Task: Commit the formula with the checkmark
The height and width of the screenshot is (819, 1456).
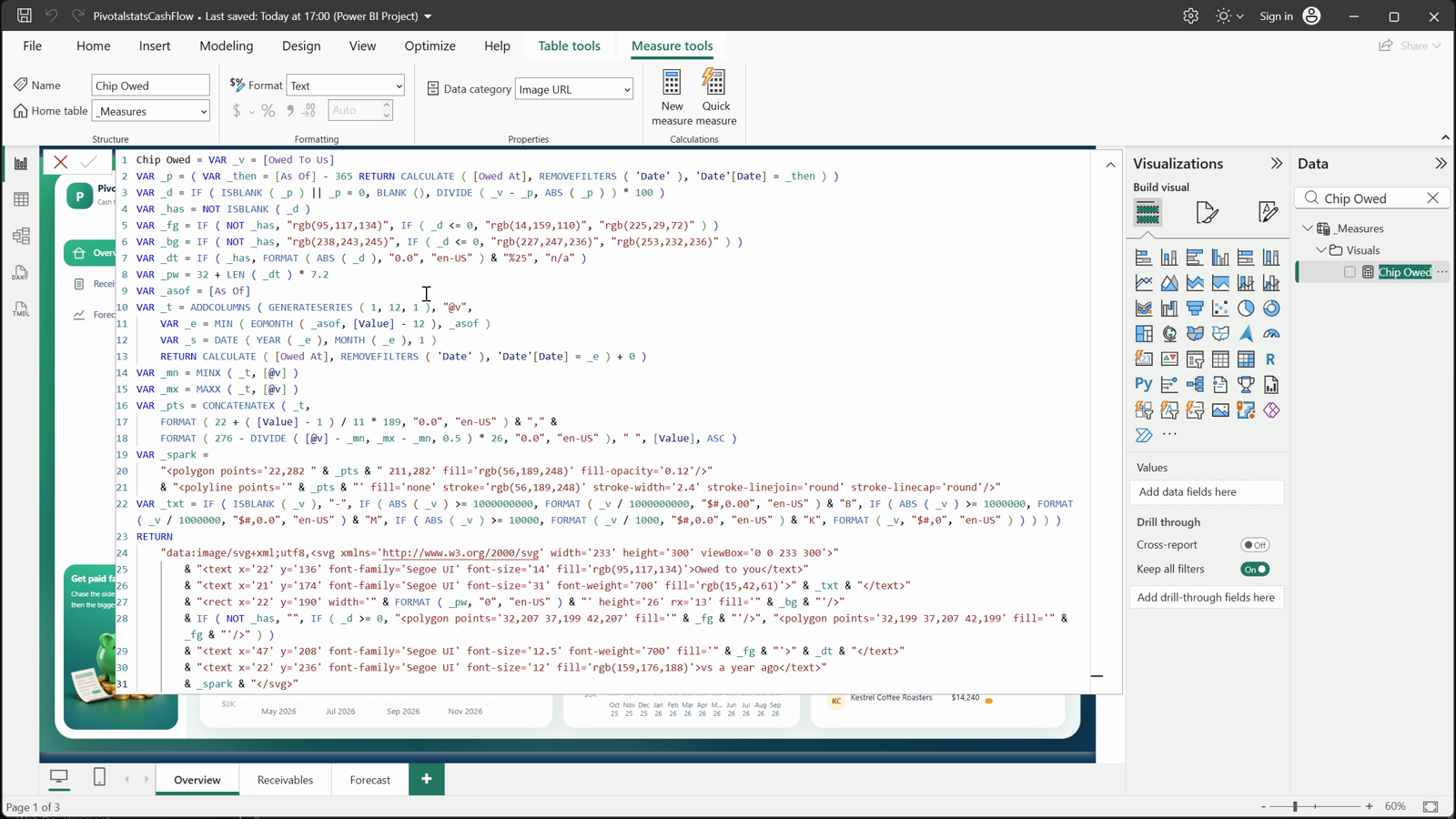Action: pos(88,162)
